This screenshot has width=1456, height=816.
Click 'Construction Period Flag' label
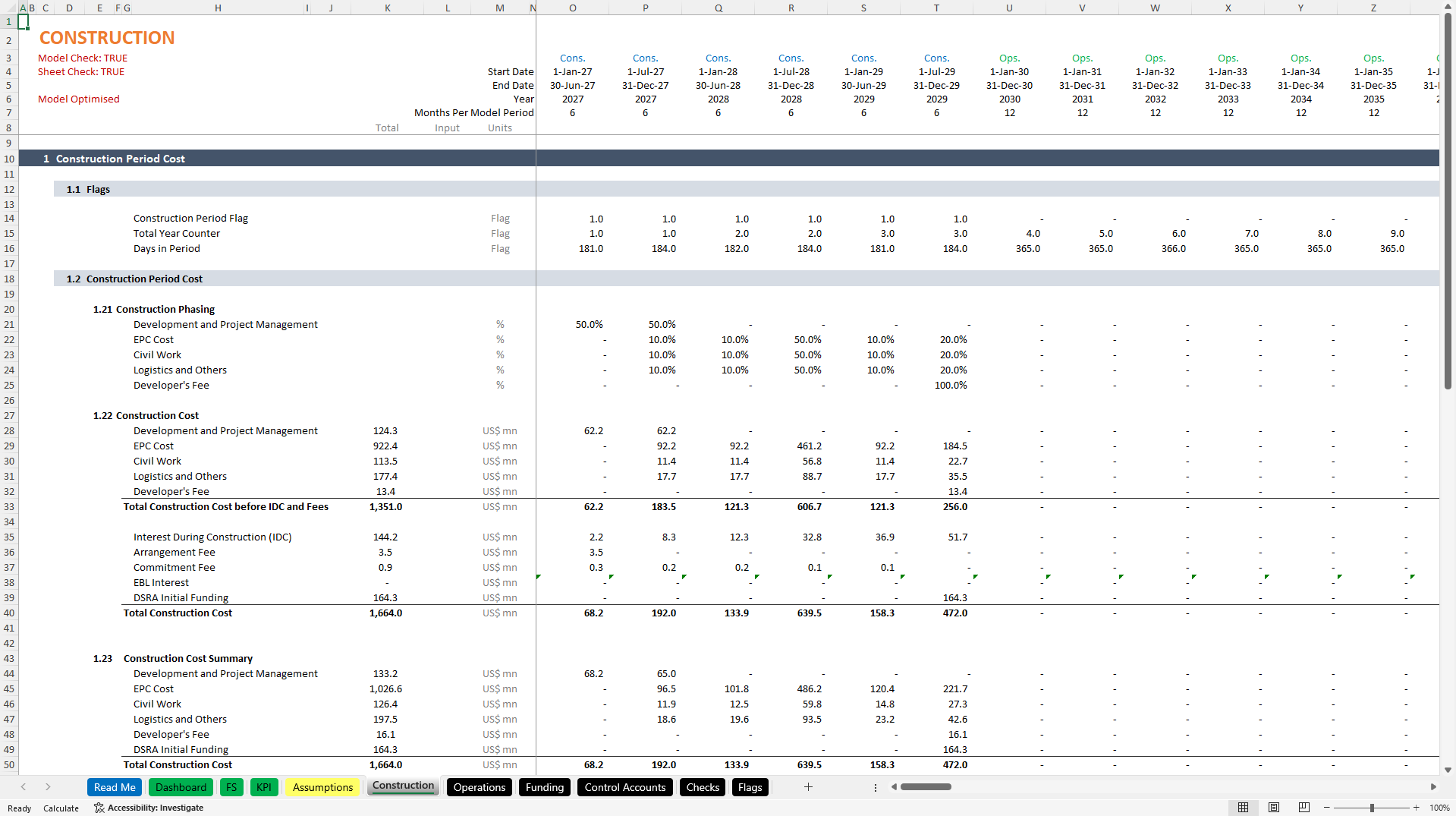pyautogui.click(x=190, y=218)
